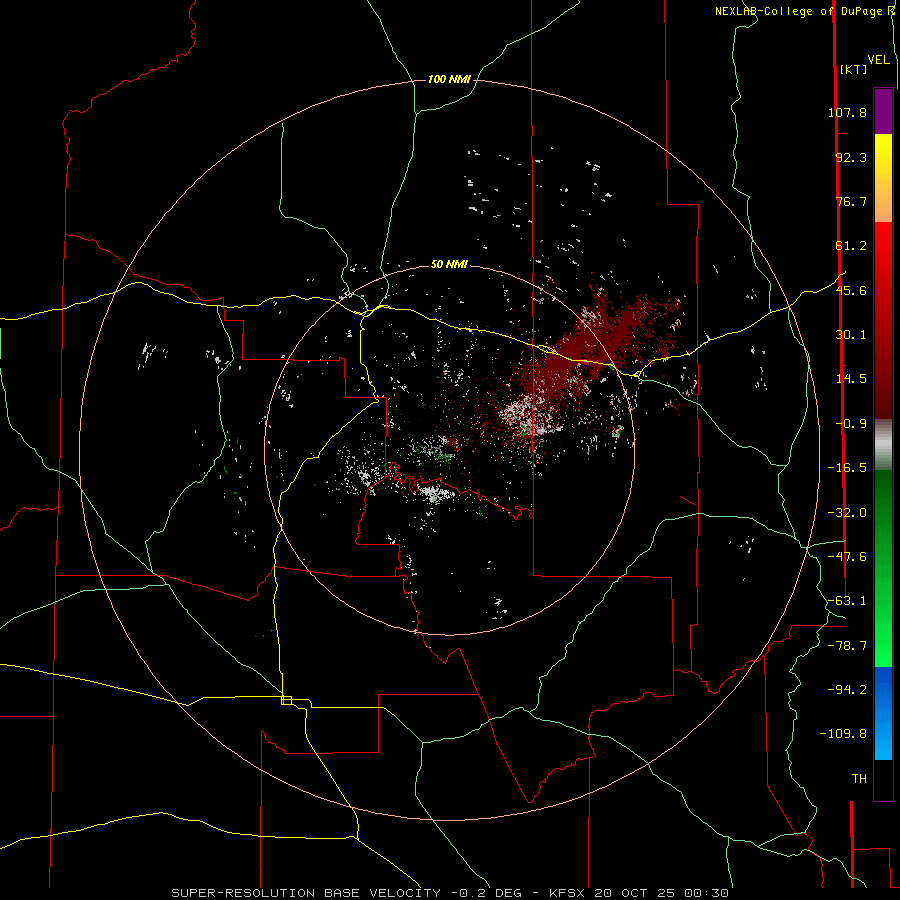Click the 76.7 velocity legend value
Image resolution: width=900 pixels, height=900 pixels.
point(851,201)
